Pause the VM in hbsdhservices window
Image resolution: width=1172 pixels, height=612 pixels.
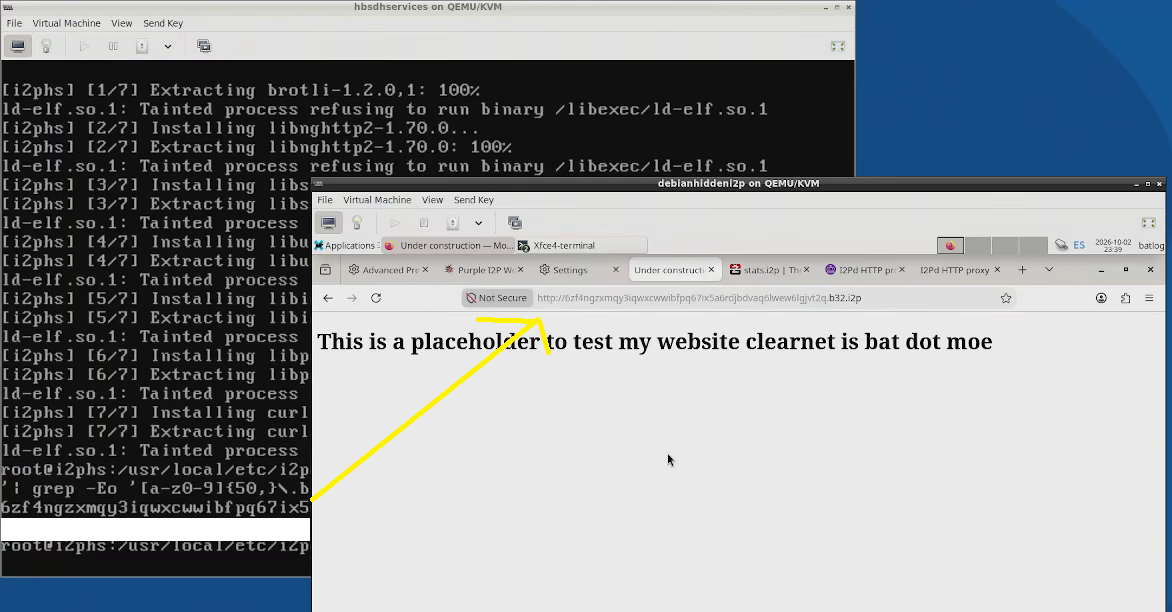[x=113, y=46]
